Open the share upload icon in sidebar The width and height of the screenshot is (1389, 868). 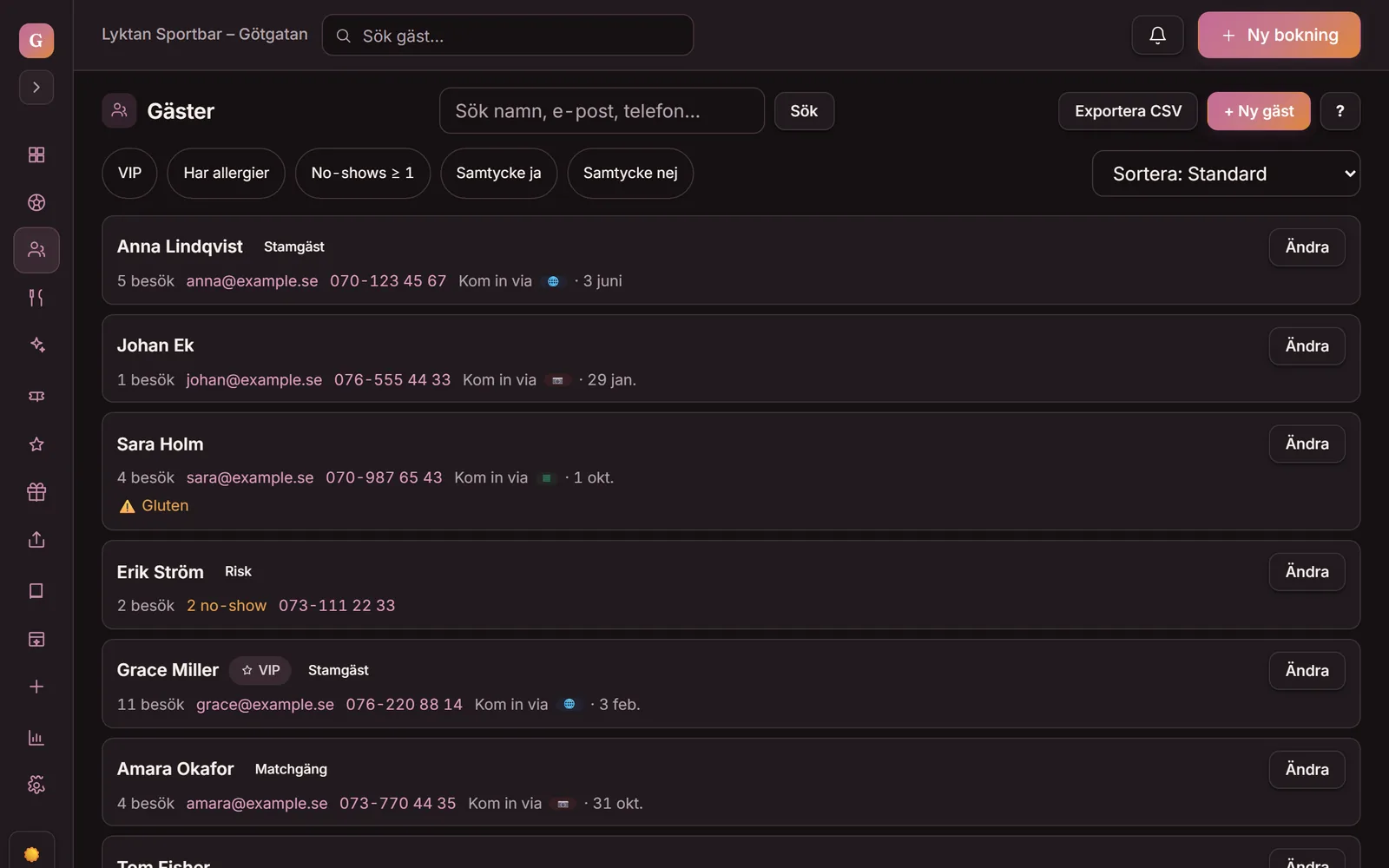tap(36, 540)
